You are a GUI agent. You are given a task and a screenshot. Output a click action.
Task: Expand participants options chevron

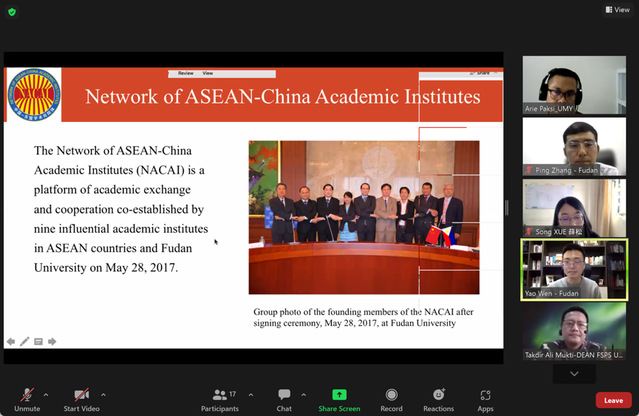[x=251, y=395]
